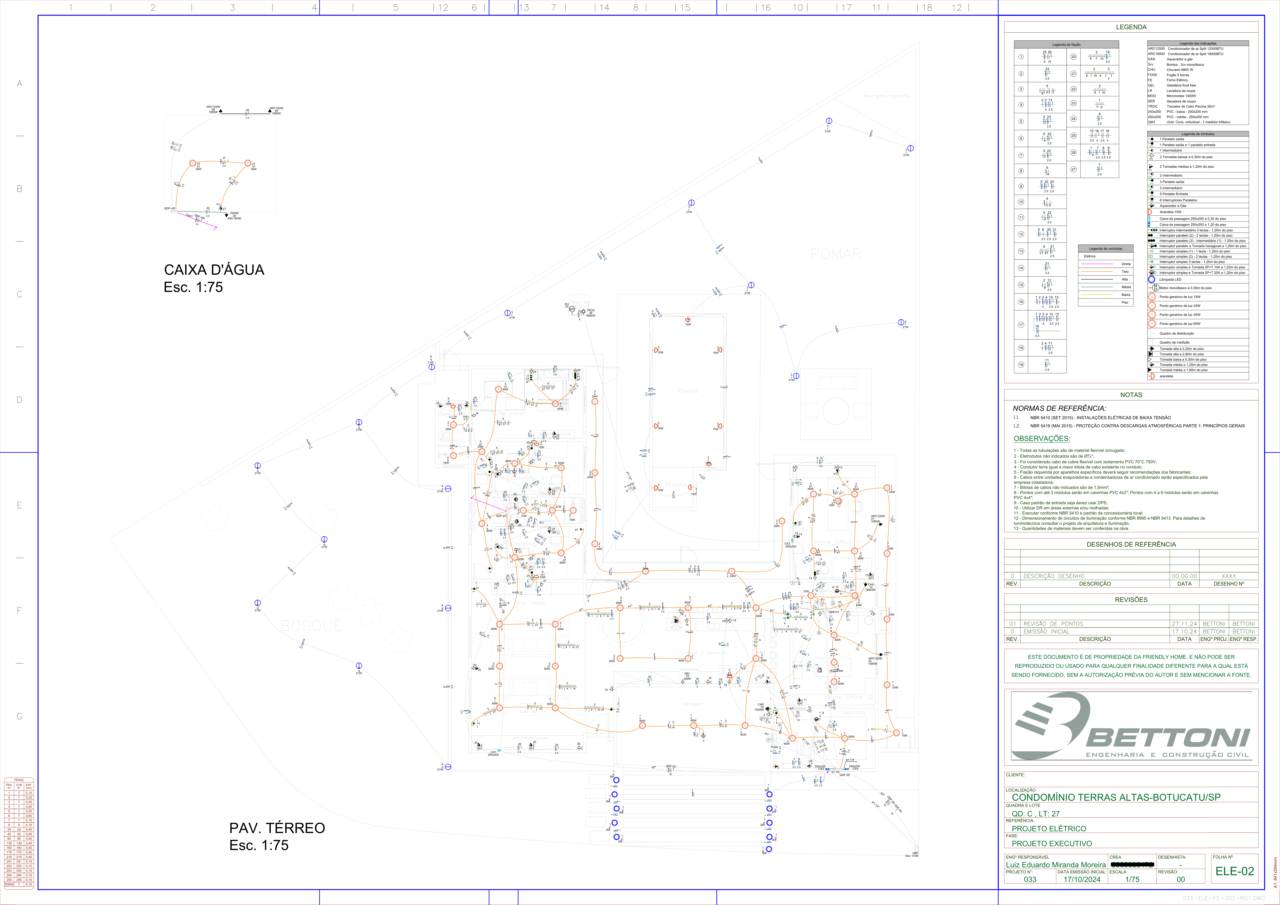The height and width of the screenshot is (905, 1280).
Task: Select the DESENHOS DE REFERÊNCIA heading
Action: (1131, 544)
